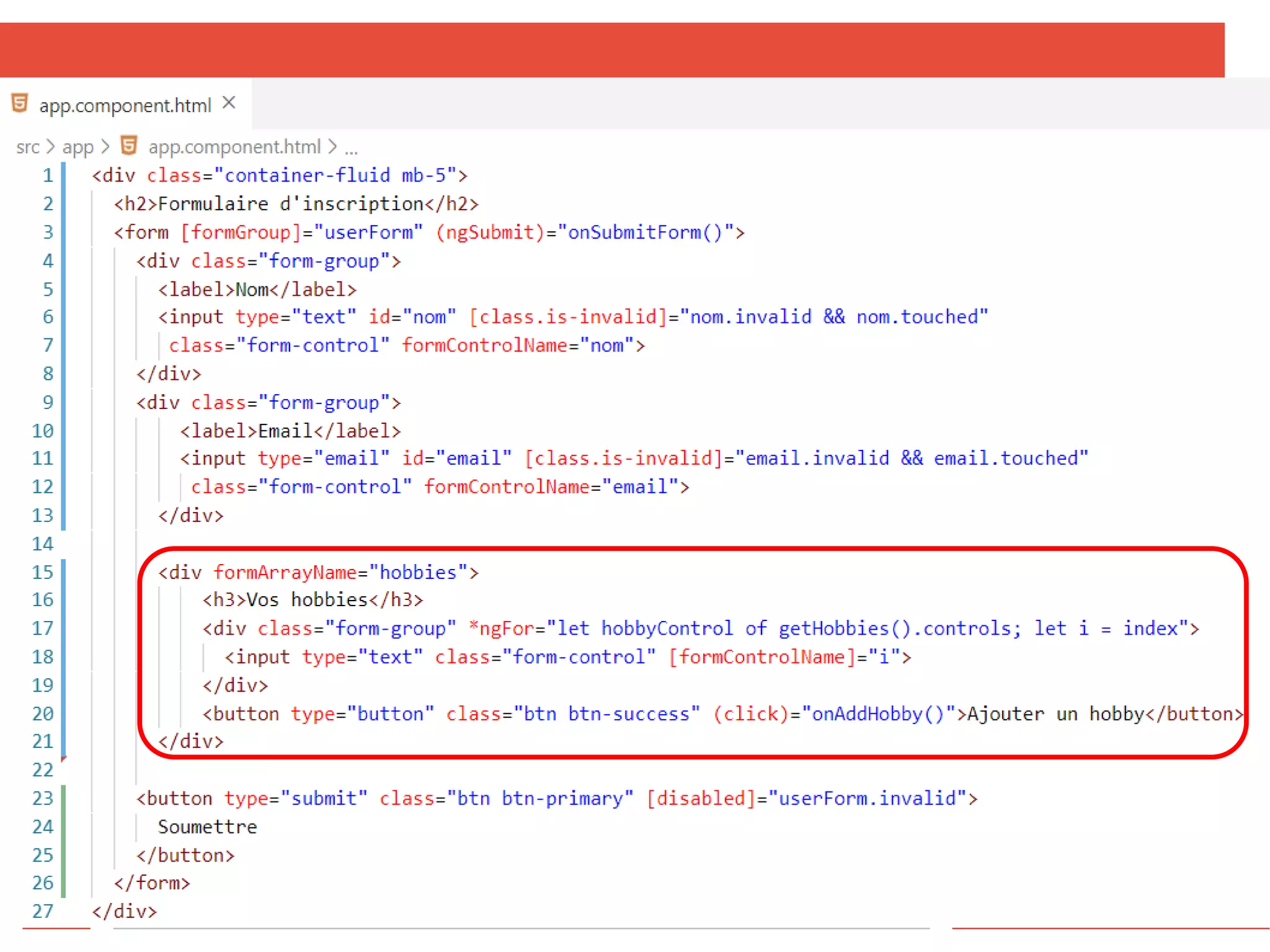1270x952 pixels.
Task: Click the ngSubmit event binding text
Action: (490, 232)
